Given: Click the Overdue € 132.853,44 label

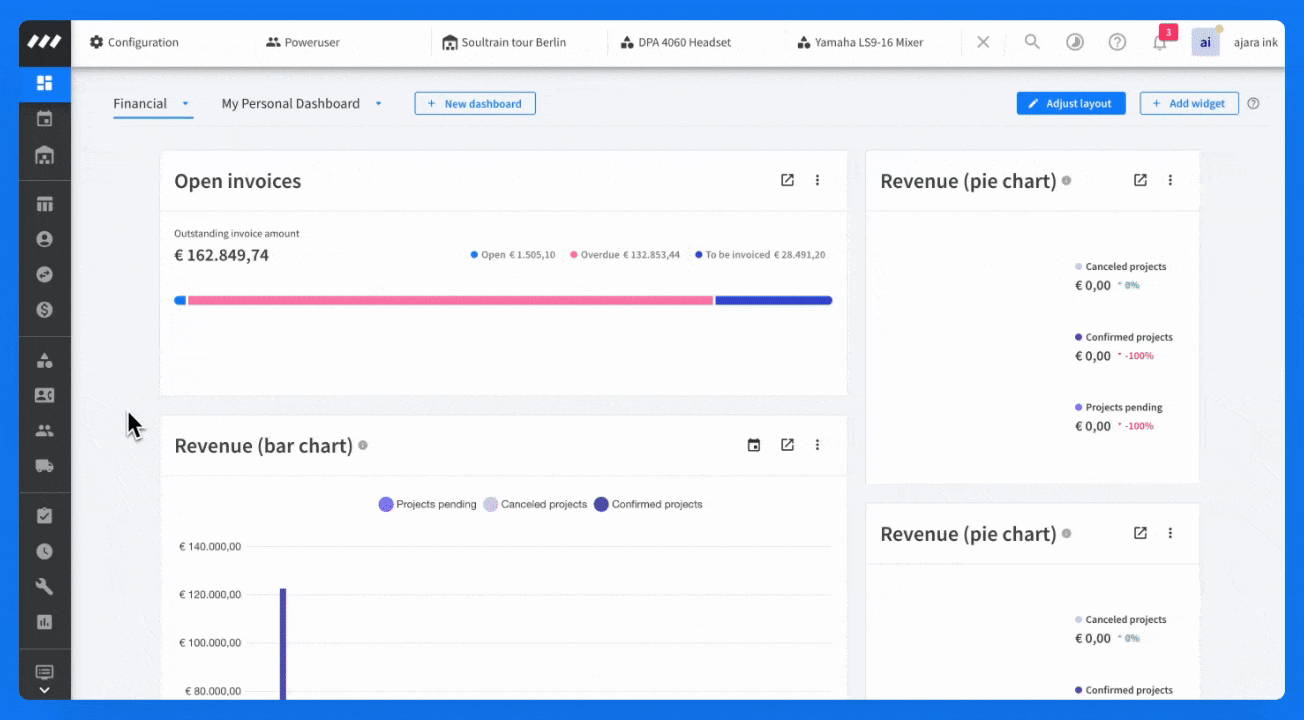Looking at the screenshot, I should [x=625, y=255].
